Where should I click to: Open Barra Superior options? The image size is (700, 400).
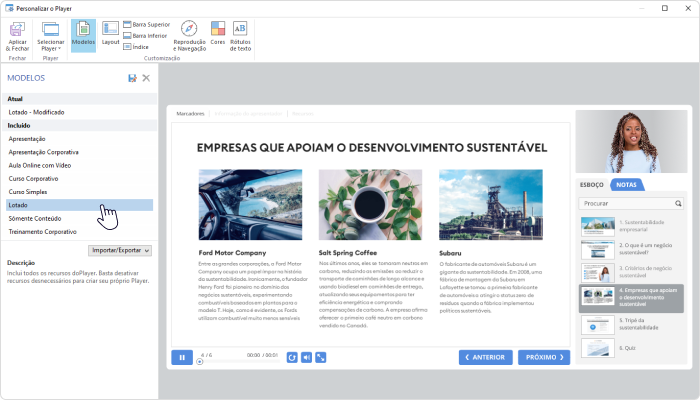(x=146, y=24)
